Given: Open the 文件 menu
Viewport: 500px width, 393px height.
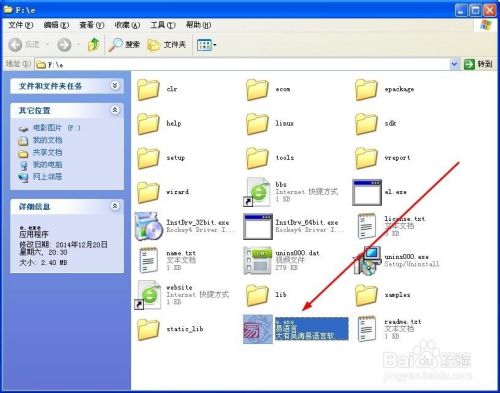Looking at the screenshot, I should point(21,25).
